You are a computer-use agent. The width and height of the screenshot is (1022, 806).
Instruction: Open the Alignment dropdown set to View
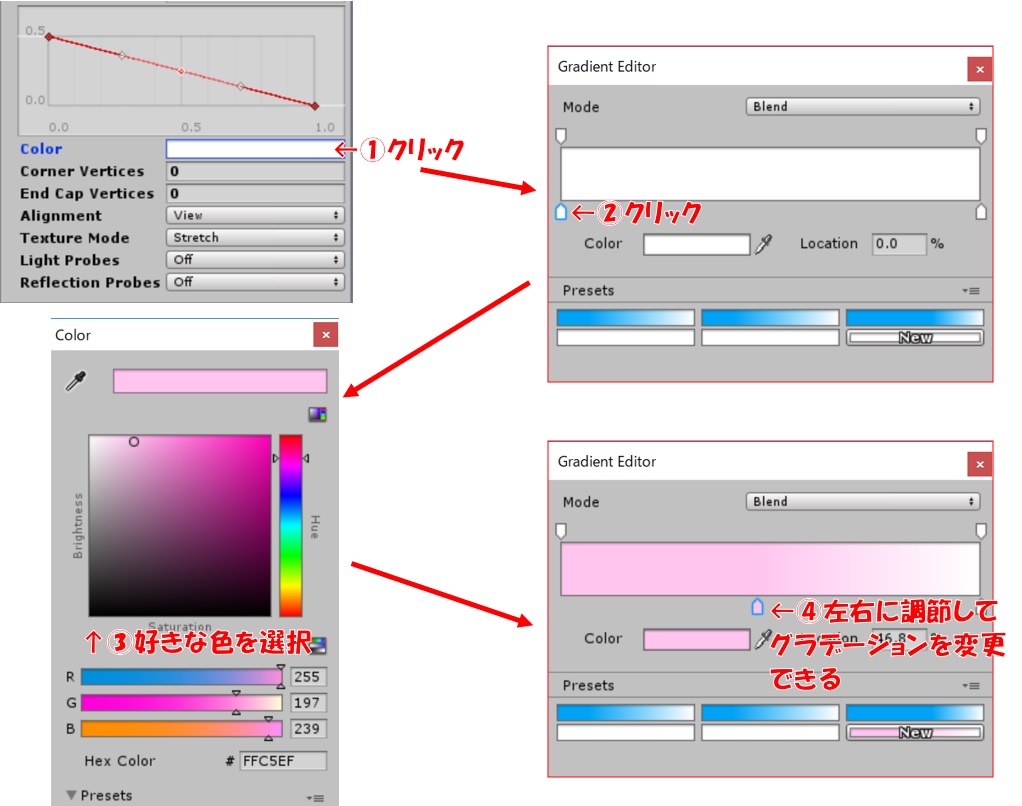click(x=254, y=215)
